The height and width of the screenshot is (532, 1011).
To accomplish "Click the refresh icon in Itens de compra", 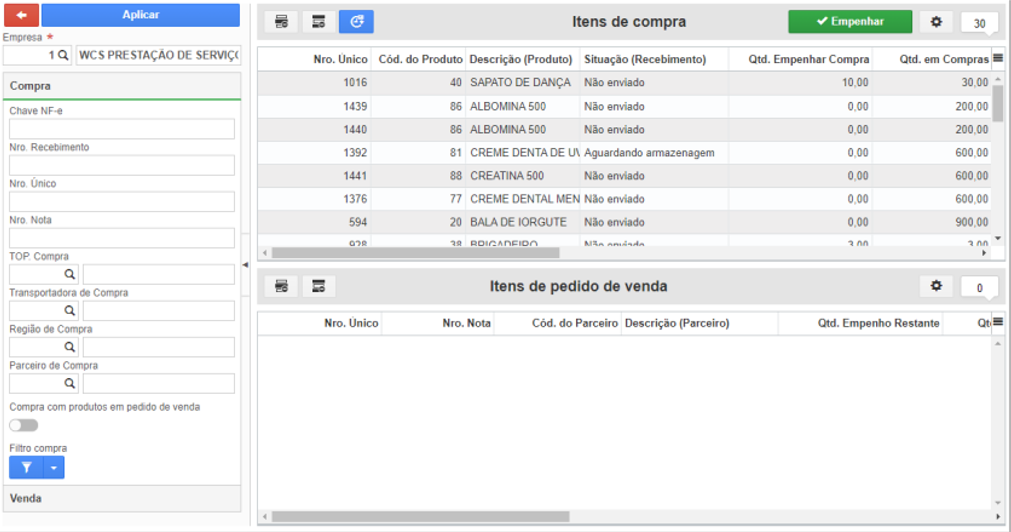I will pos(357,22).
